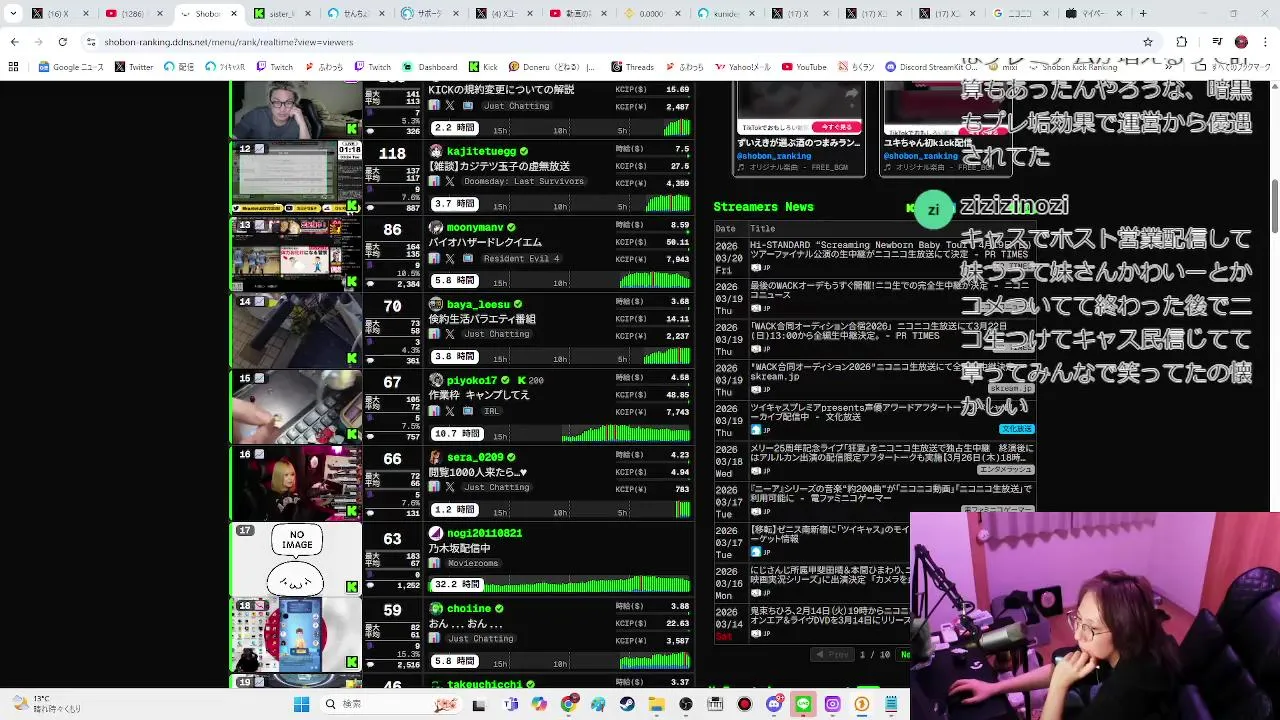Open the browser apps grid button

pyautogui.click(x=13, y=67)
